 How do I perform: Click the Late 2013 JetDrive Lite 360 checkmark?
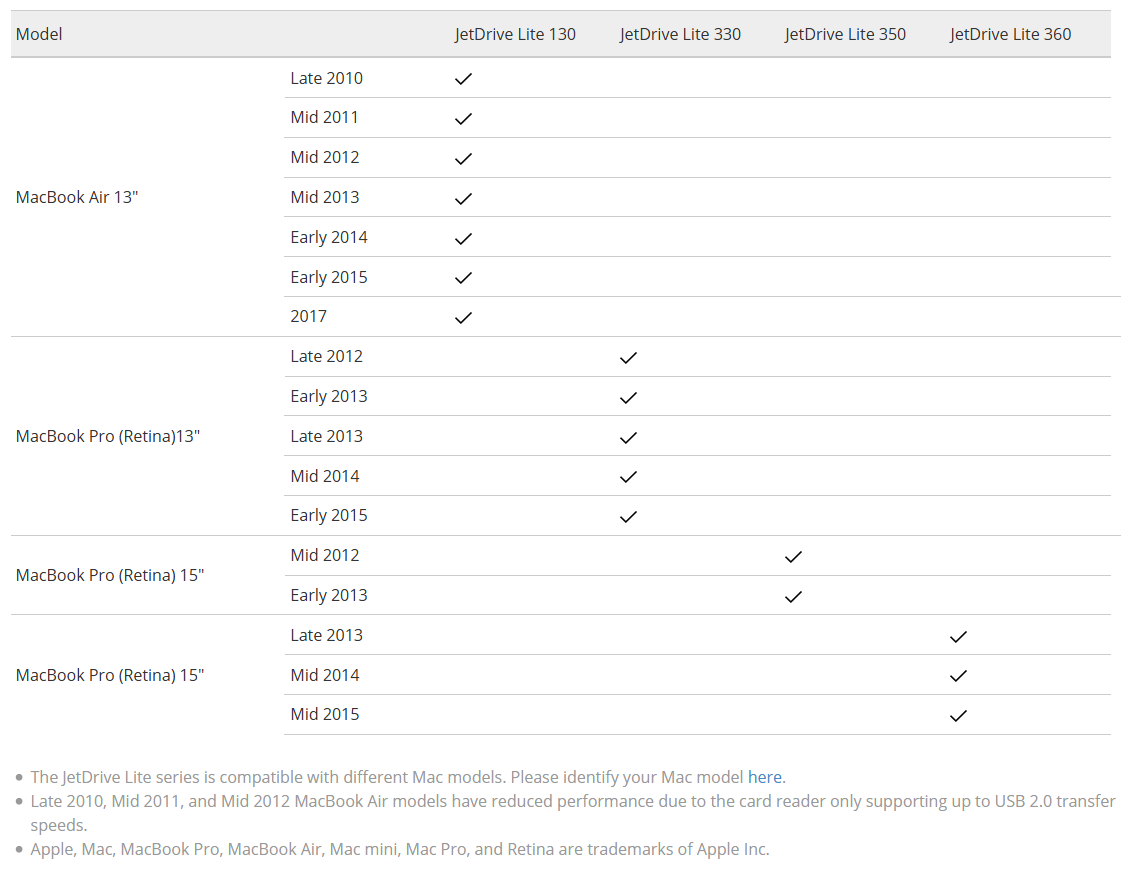[958, 637]
